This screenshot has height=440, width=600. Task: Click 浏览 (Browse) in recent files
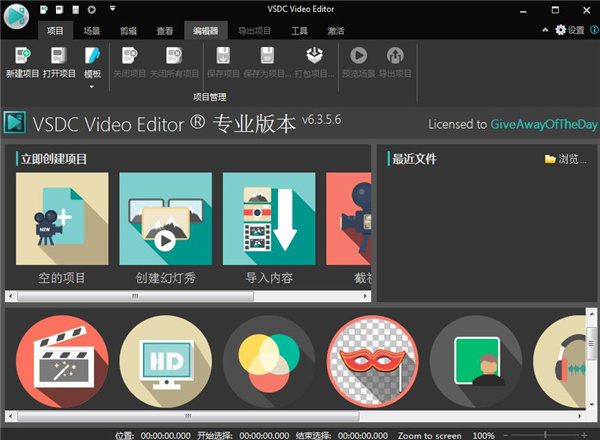(565, 158)
